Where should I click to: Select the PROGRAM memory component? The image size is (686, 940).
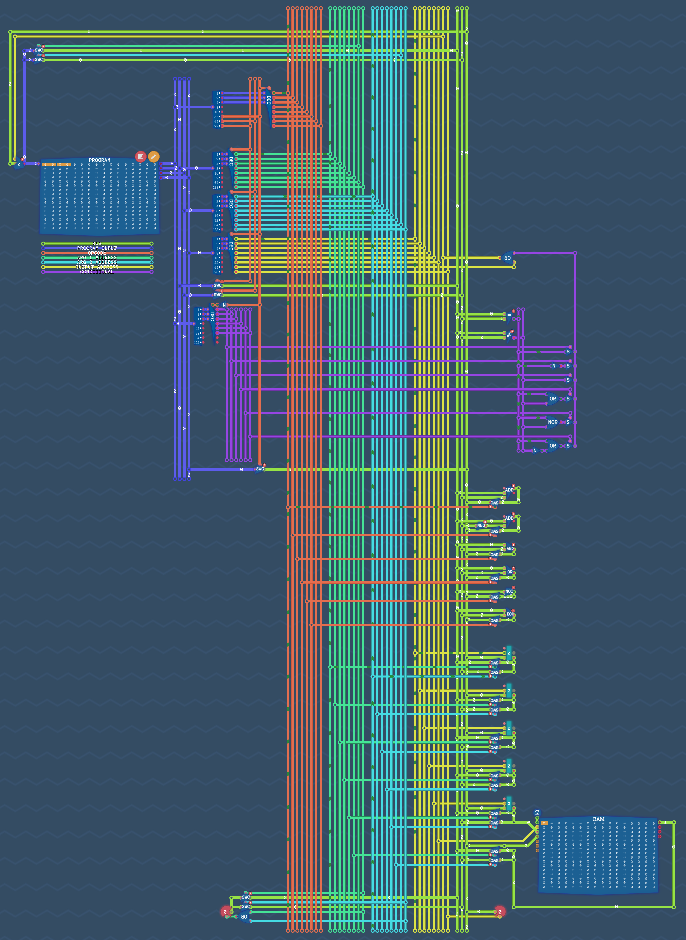tap(100, 195)
